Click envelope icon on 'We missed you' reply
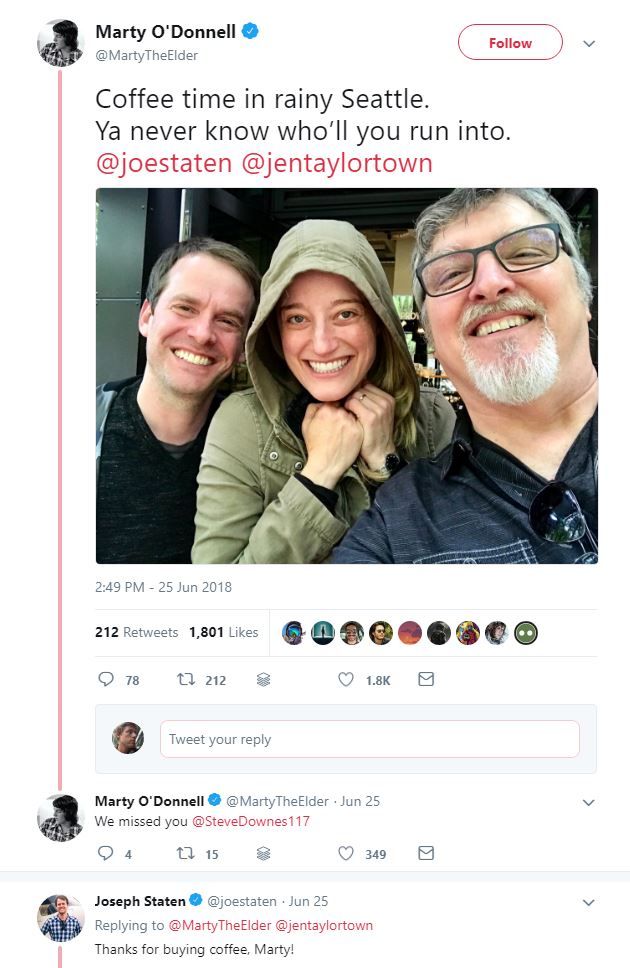This screenshot has width=630, height=968. (x=426, y=853)
